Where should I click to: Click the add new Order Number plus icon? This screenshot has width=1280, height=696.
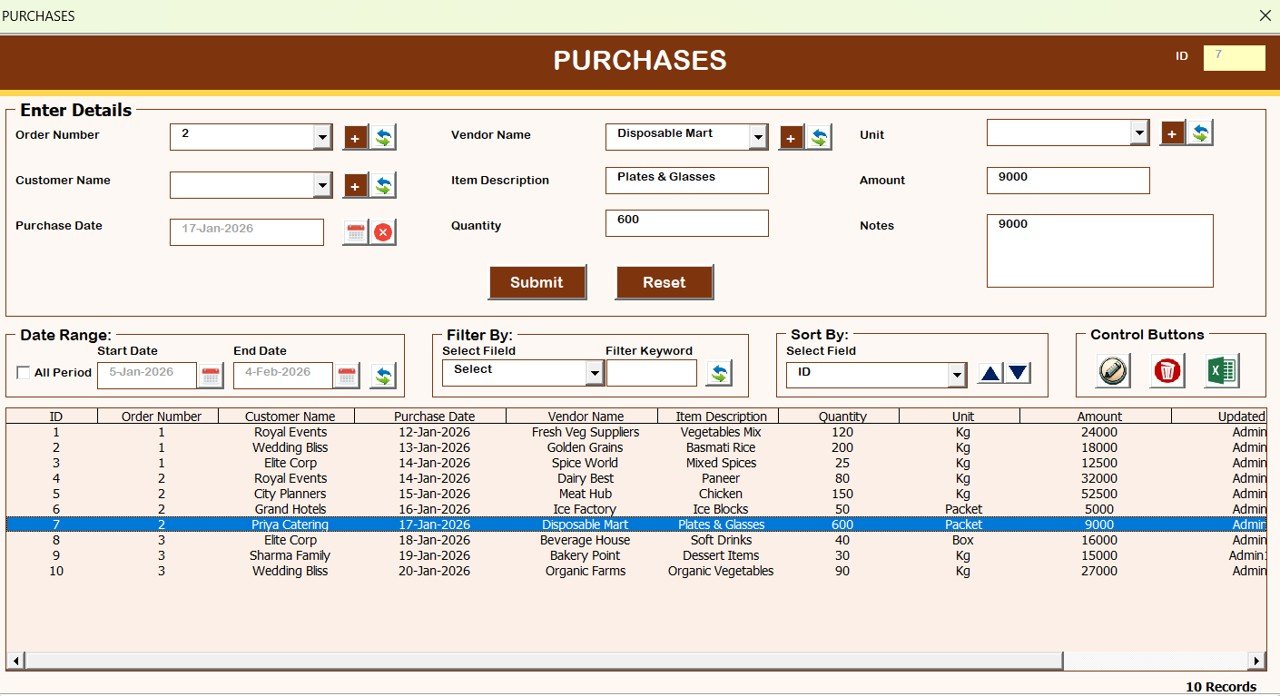point(355,137)
